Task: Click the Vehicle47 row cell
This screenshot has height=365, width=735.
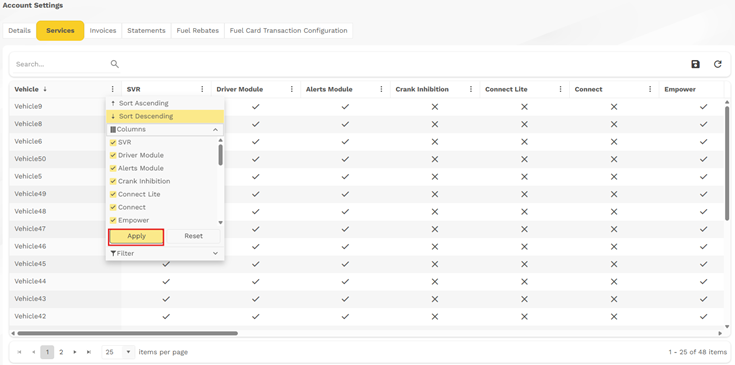Action: (x=65, y=229)
